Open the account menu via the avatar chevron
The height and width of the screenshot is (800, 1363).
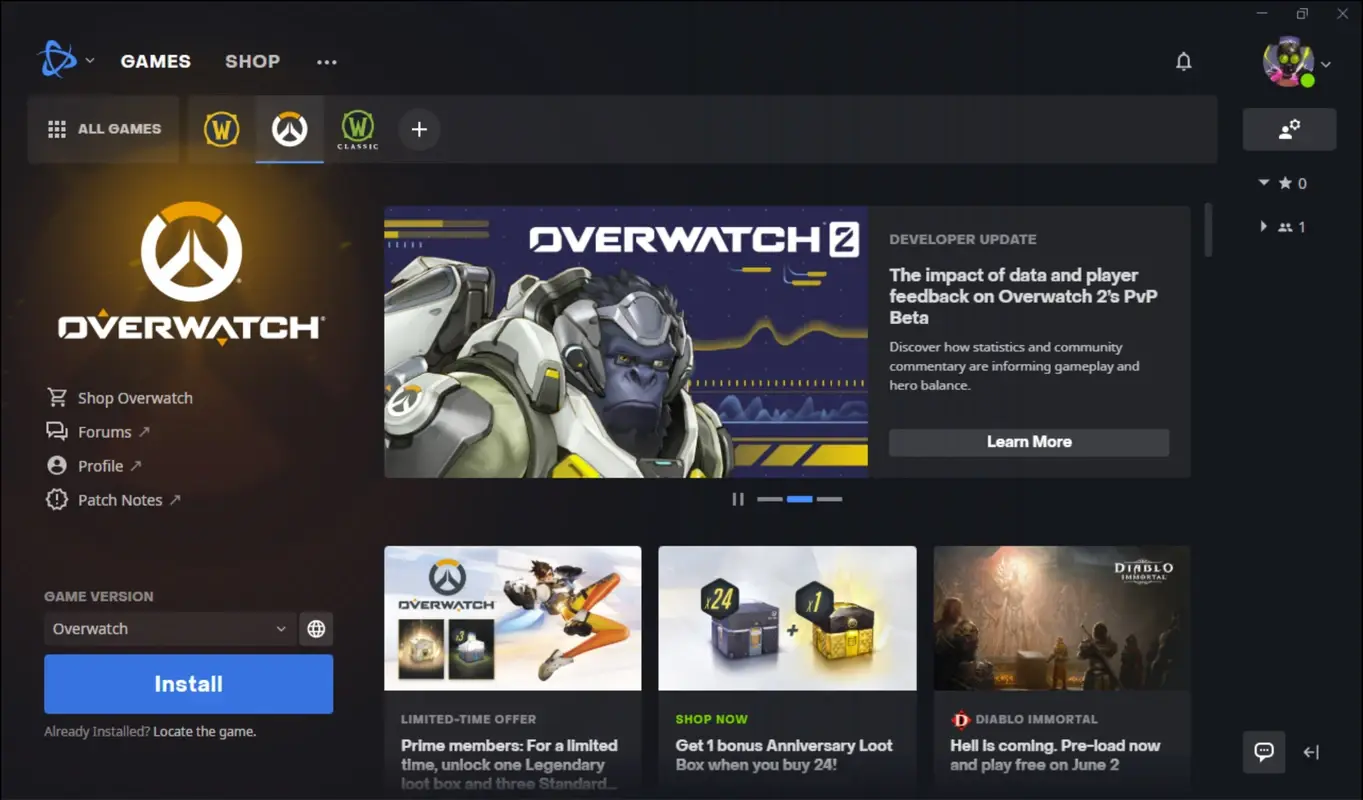[x=1325, y=63]
